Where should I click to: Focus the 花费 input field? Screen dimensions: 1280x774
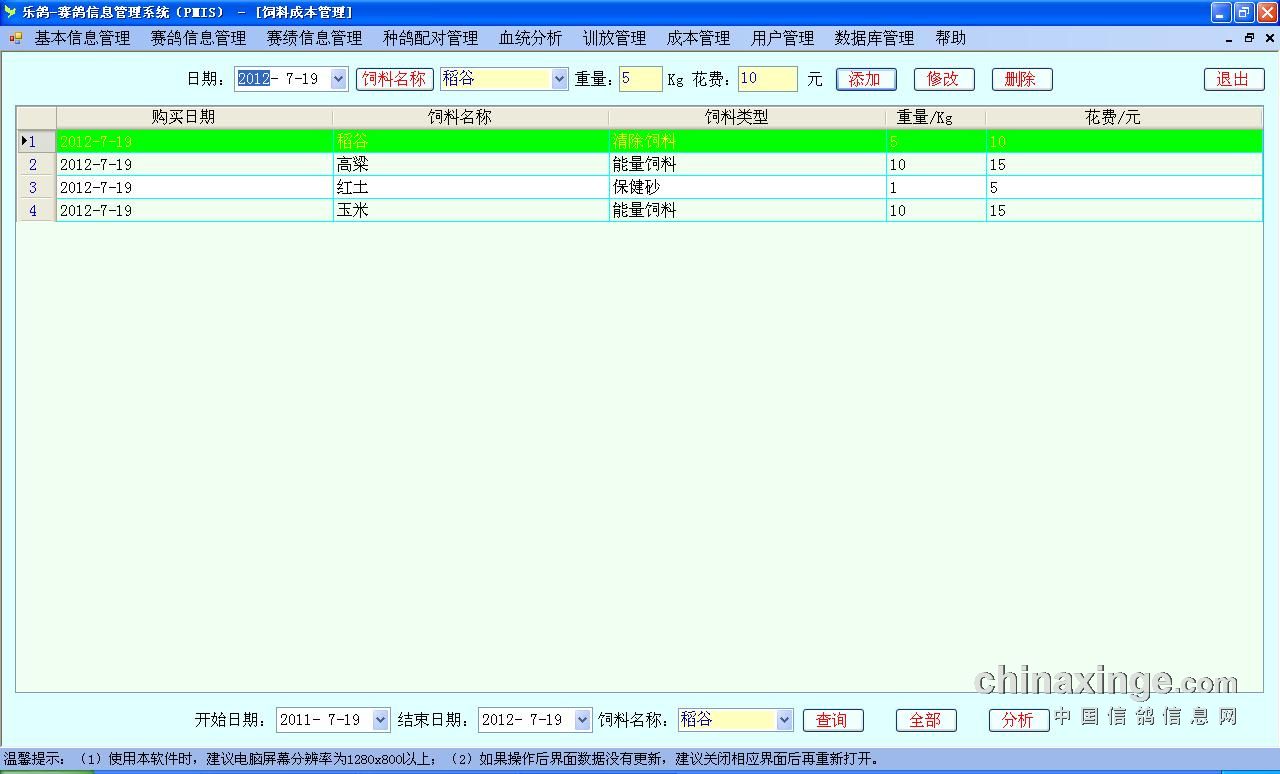tap(767, 79)
